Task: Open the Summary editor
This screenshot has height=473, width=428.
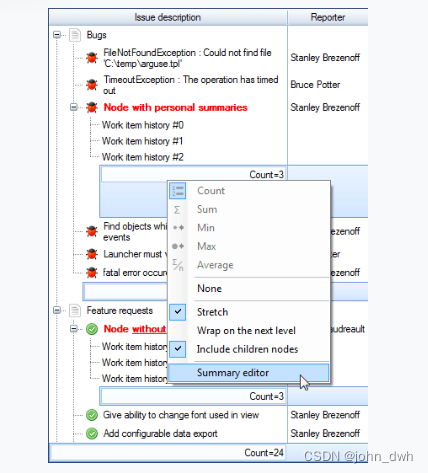Action: 249,373
